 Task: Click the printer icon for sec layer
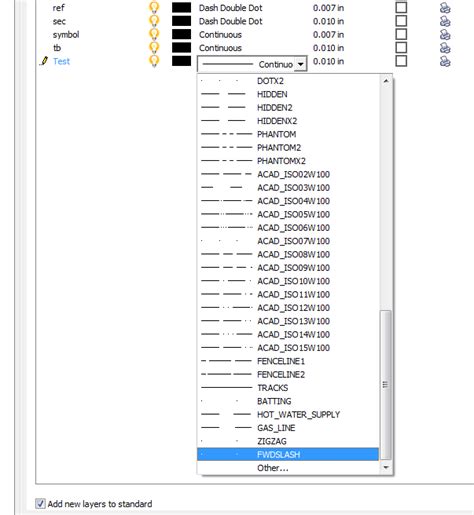(x=445, y=21)
